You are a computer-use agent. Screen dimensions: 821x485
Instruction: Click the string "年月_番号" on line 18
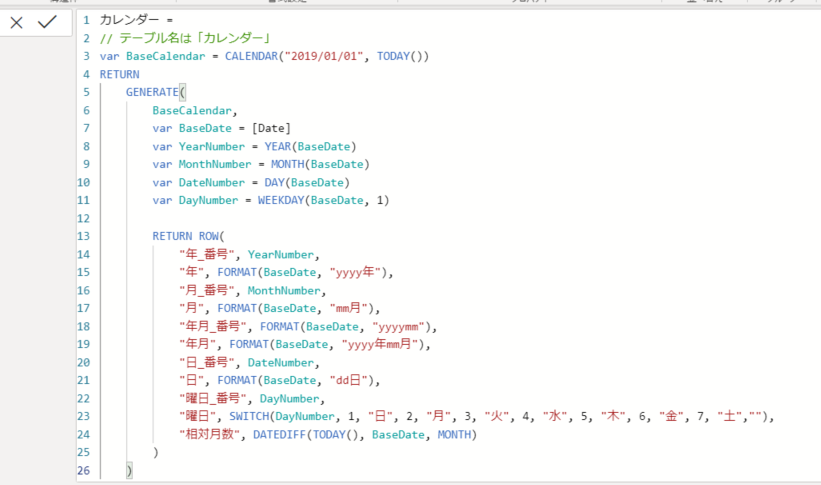213,327
